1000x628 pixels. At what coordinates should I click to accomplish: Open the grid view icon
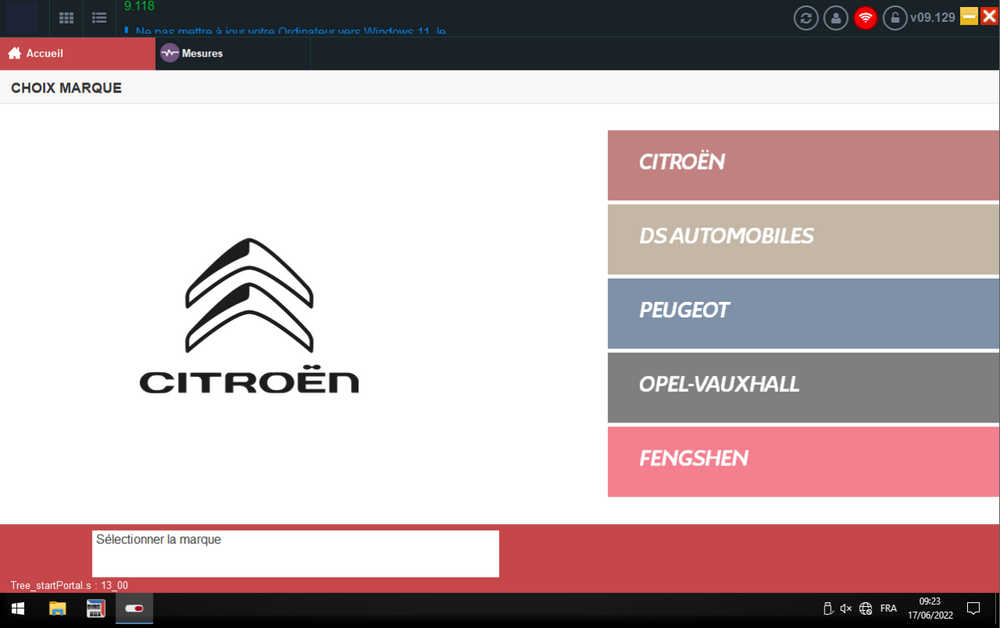pyautogui.click(x=66, y=17)
